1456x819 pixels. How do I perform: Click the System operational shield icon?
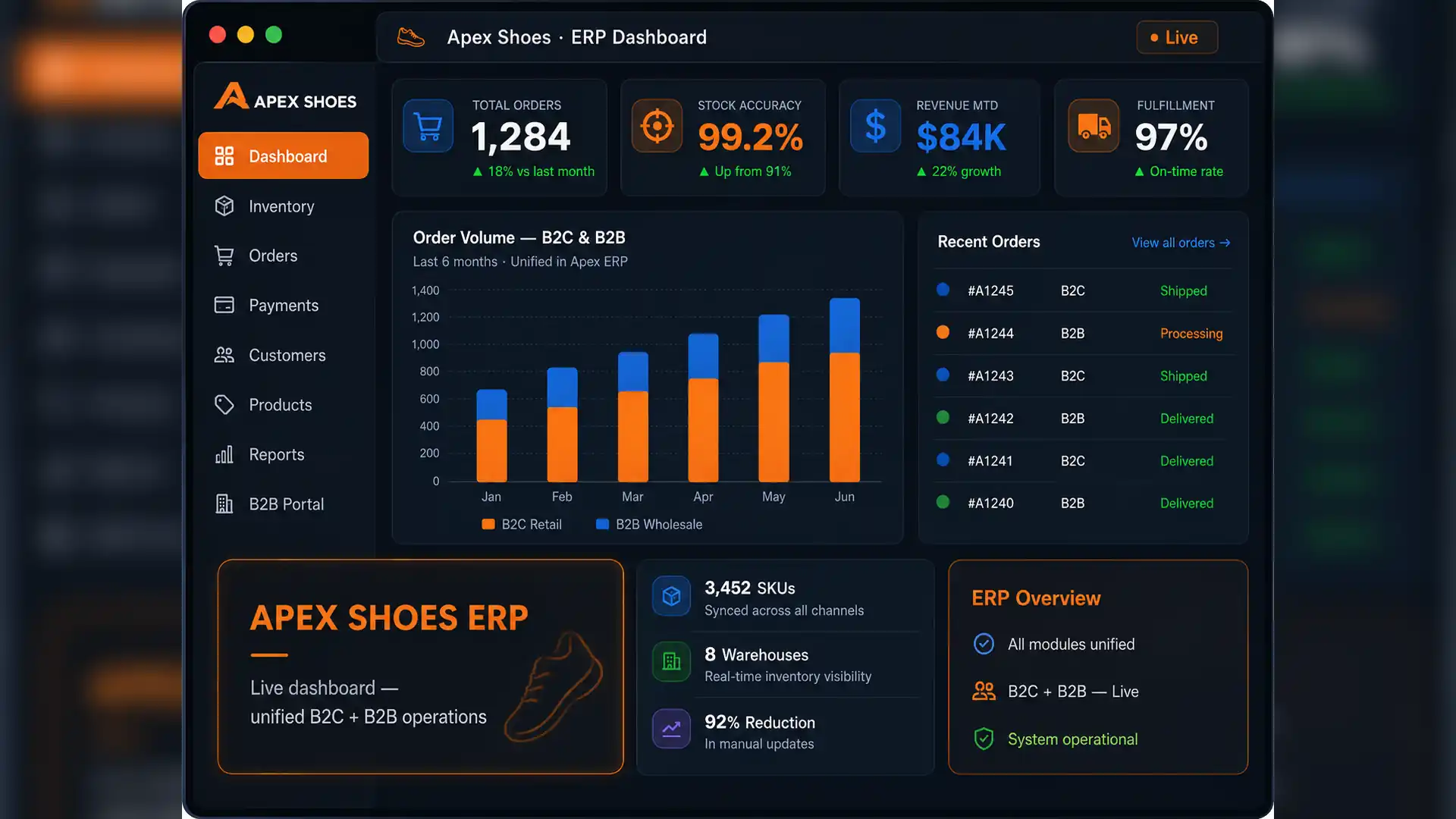point(984,739)
